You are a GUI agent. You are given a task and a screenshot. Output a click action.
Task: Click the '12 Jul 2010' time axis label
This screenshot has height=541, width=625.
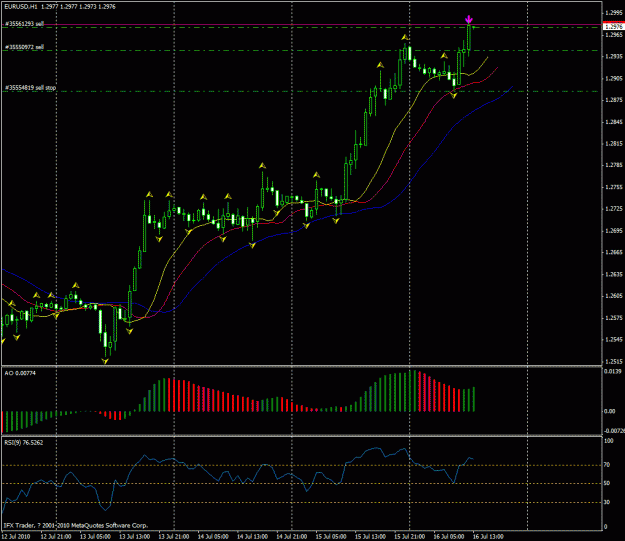pyautogui.click(x=16, y=537)
